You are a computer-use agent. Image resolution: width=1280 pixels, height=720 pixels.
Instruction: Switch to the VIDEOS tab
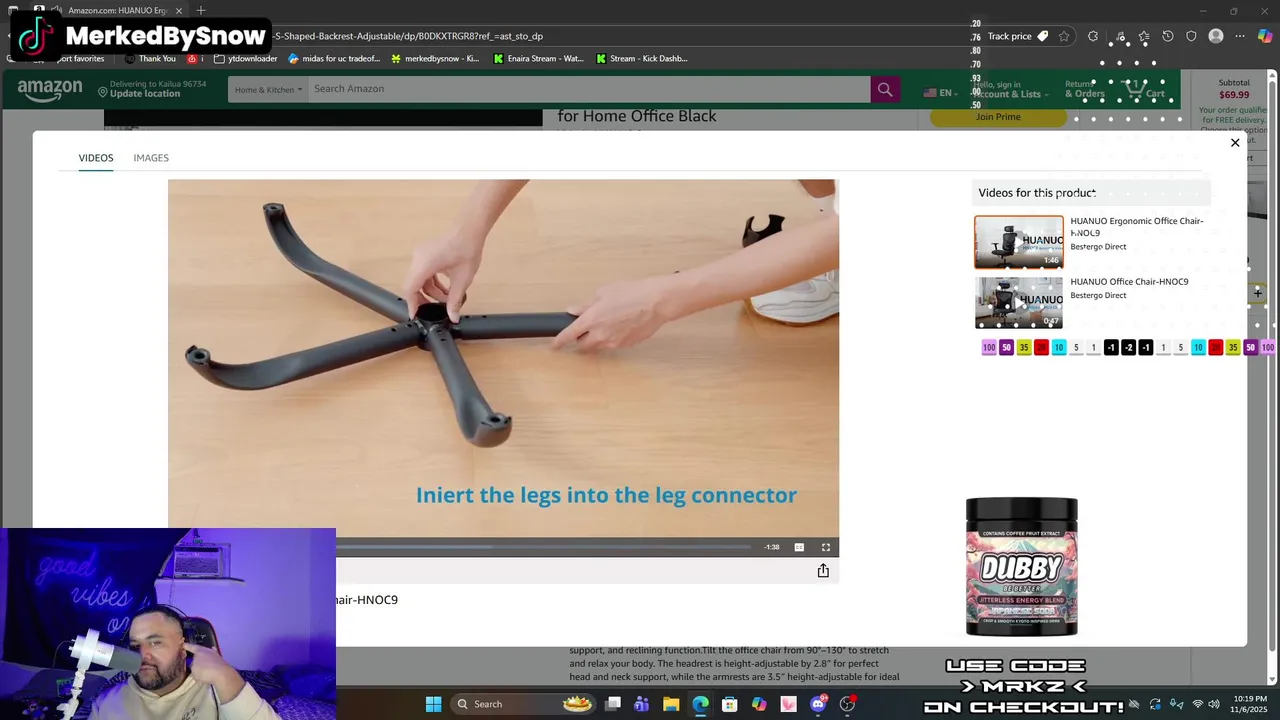point(96,158)
